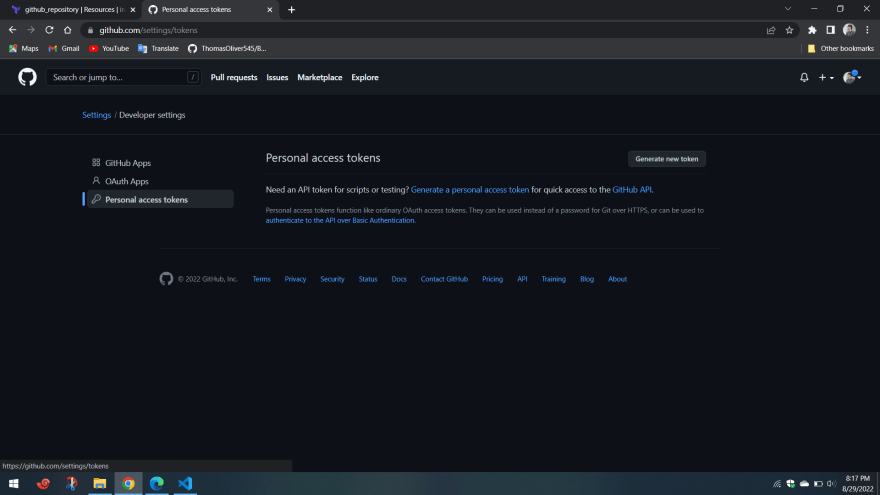Open the Terms footer link
Viewport: 880px width, 495px height.
[x=261, y=279]
